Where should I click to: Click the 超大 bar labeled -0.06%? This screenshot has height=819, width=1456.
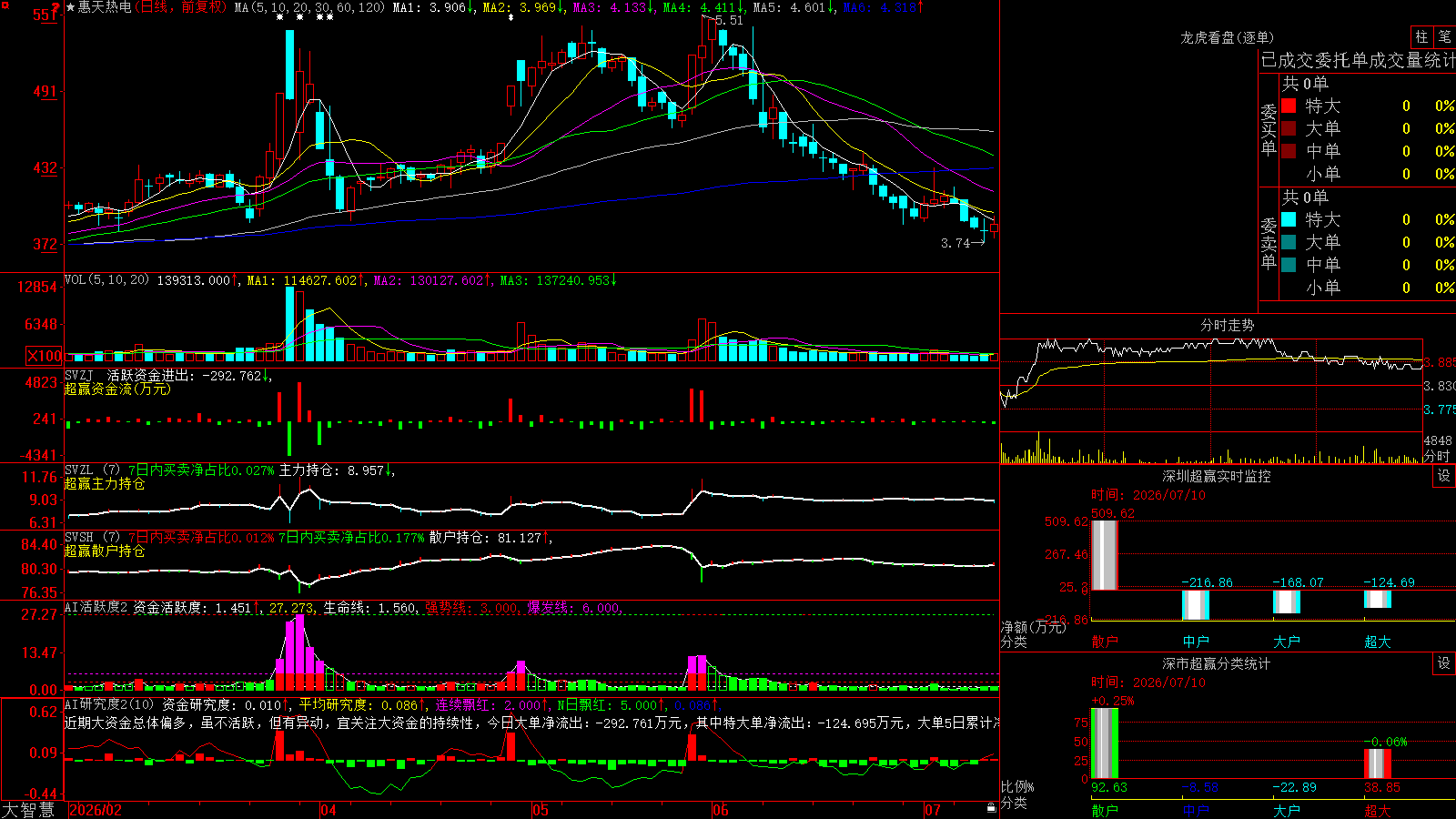(1378, 763)
